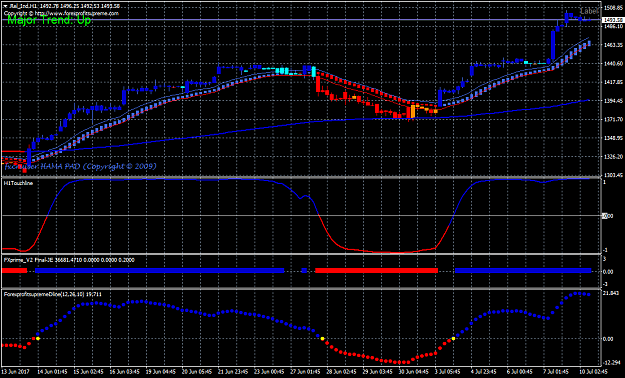Click the long red bar in FXprime panel

click(376, 270)
